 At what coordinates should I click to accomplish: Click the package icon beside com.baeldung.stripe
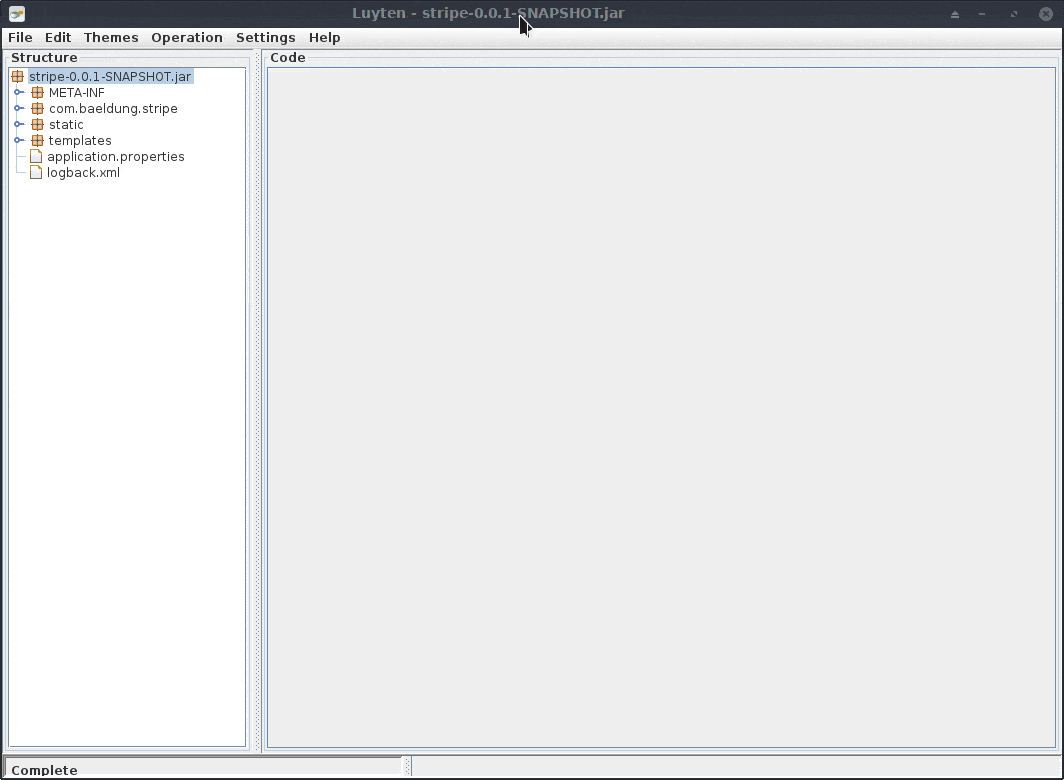pyautogui.click(x=37, y=108)
